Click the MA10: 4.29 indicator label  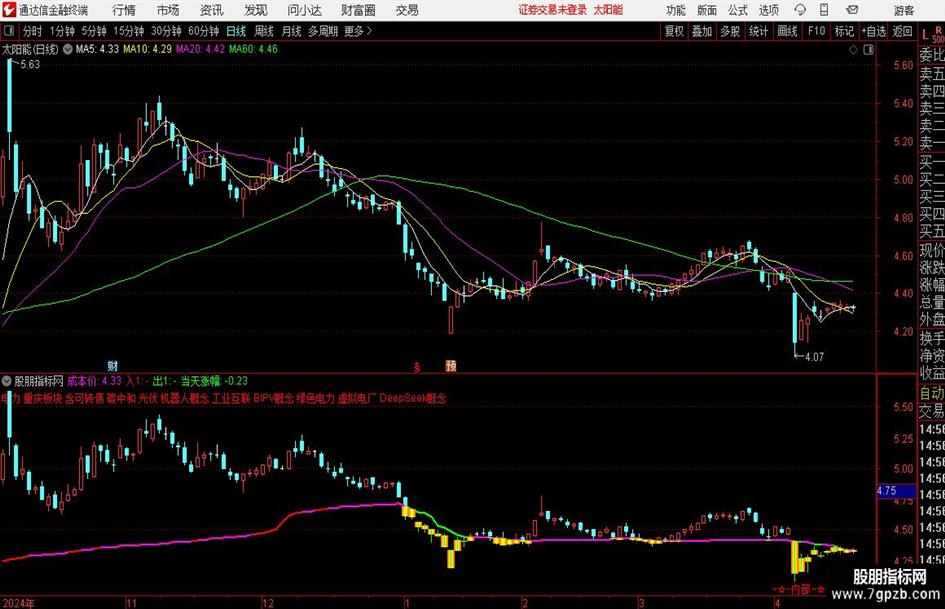point(147,49)
